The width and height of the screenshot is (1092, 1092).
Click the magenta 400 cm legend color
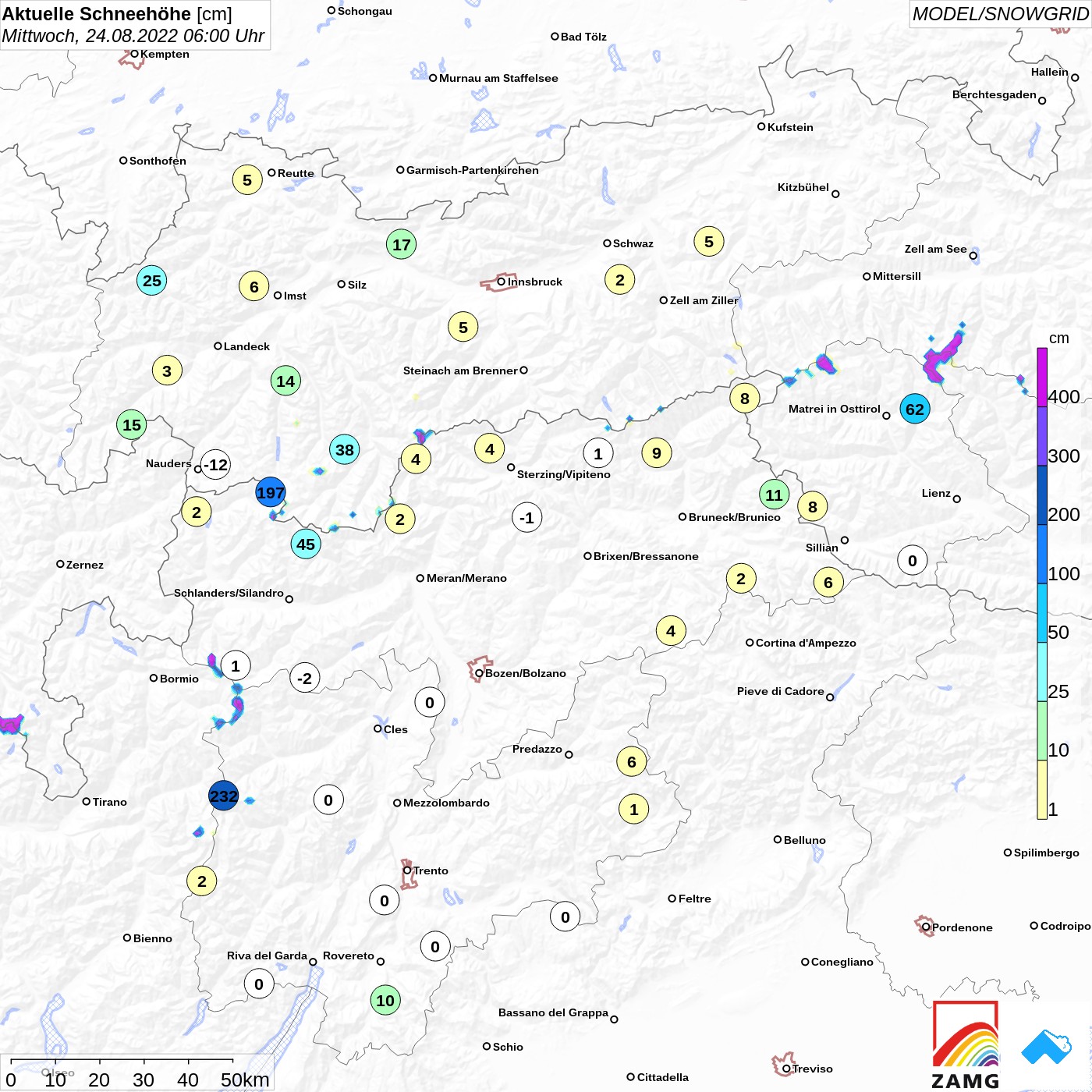pyautogui.click(x=1042, y=378)
